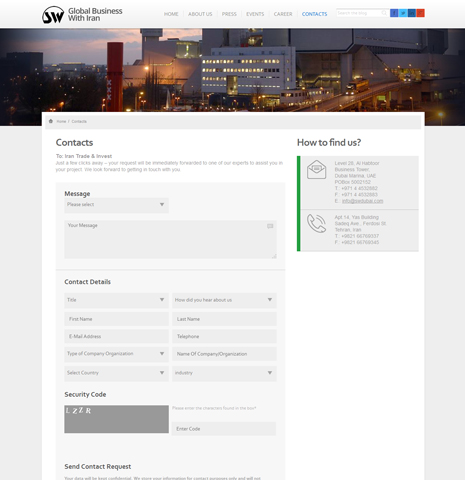
Task: Open the CAREER menu item
Action: [x=283, y=14]
